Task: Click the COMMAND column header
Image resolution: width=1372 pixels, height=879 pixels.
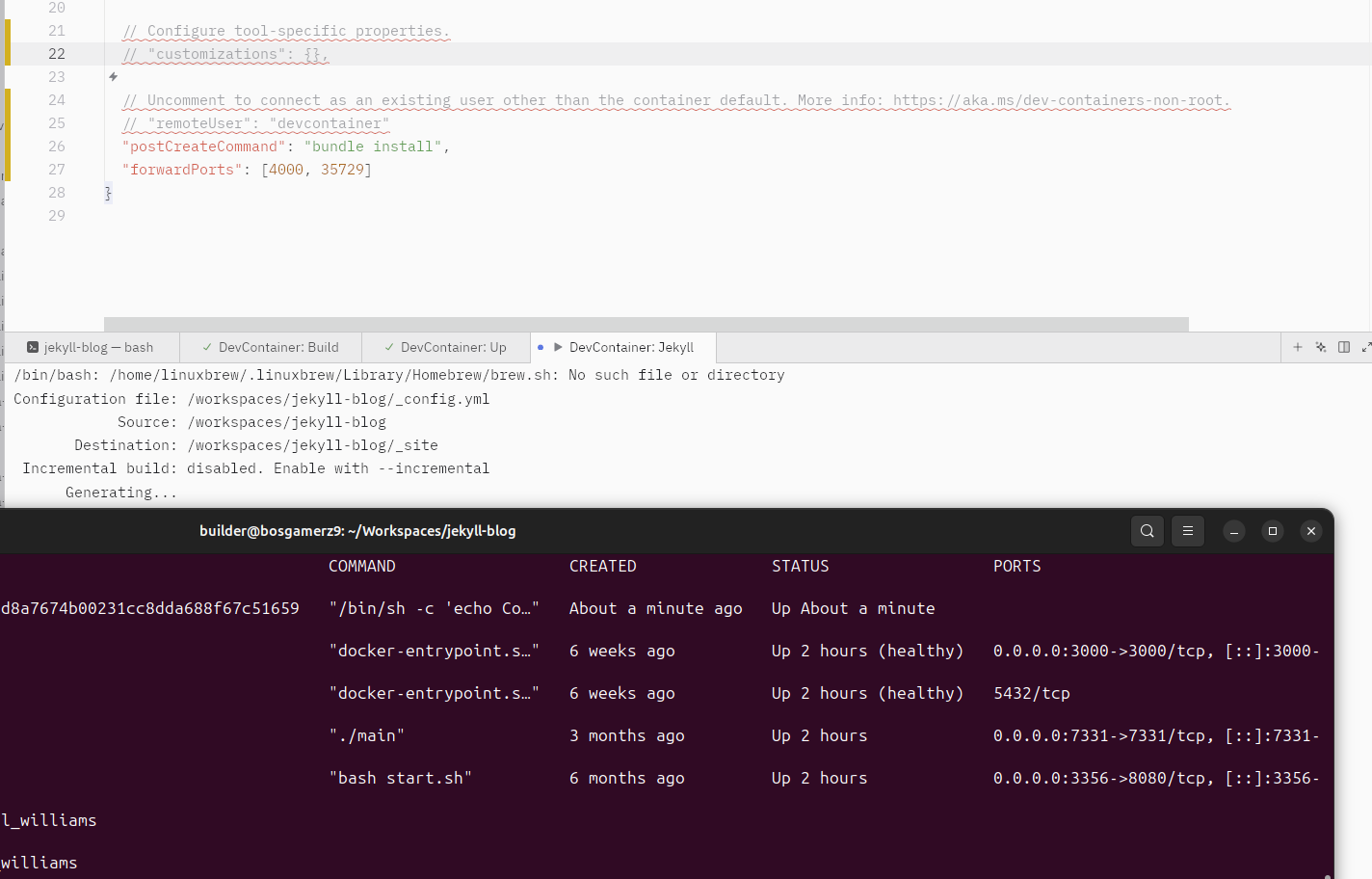Action: [x=362, y=566]
